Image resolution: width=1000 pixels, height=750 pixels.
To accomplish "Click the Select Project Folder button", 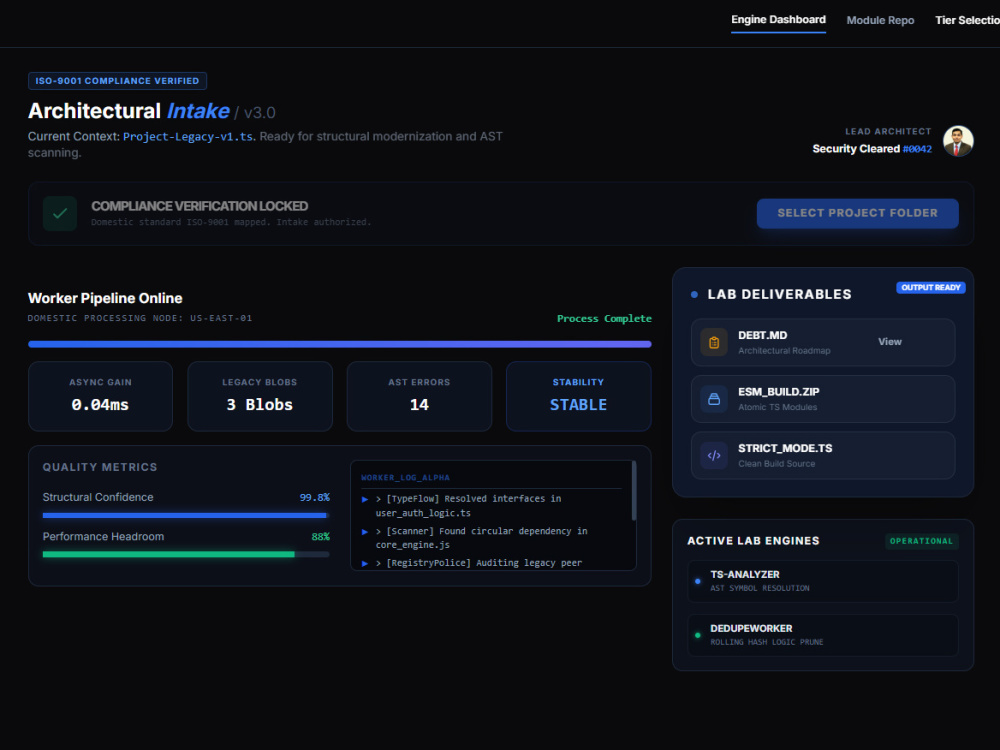I will click(857, 213).
